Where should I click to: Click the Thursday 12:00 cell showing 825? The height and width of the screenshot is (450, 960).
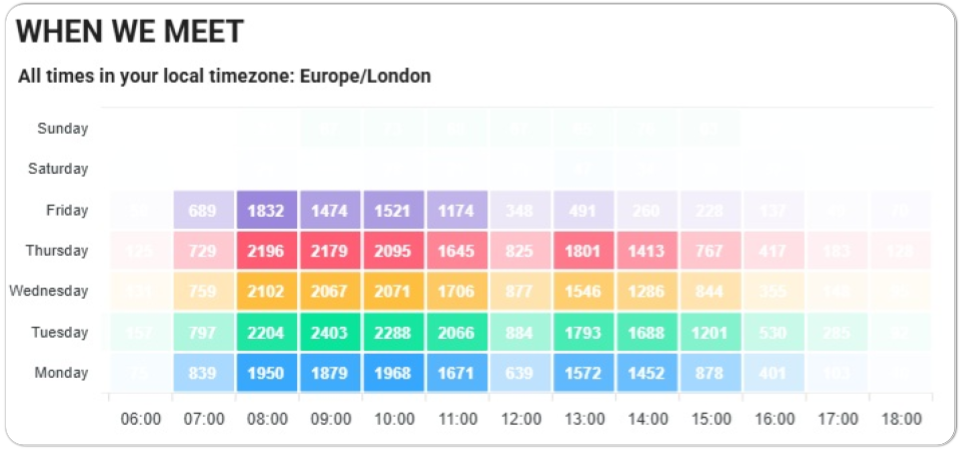pyautogui.click(x=520, y=250)
